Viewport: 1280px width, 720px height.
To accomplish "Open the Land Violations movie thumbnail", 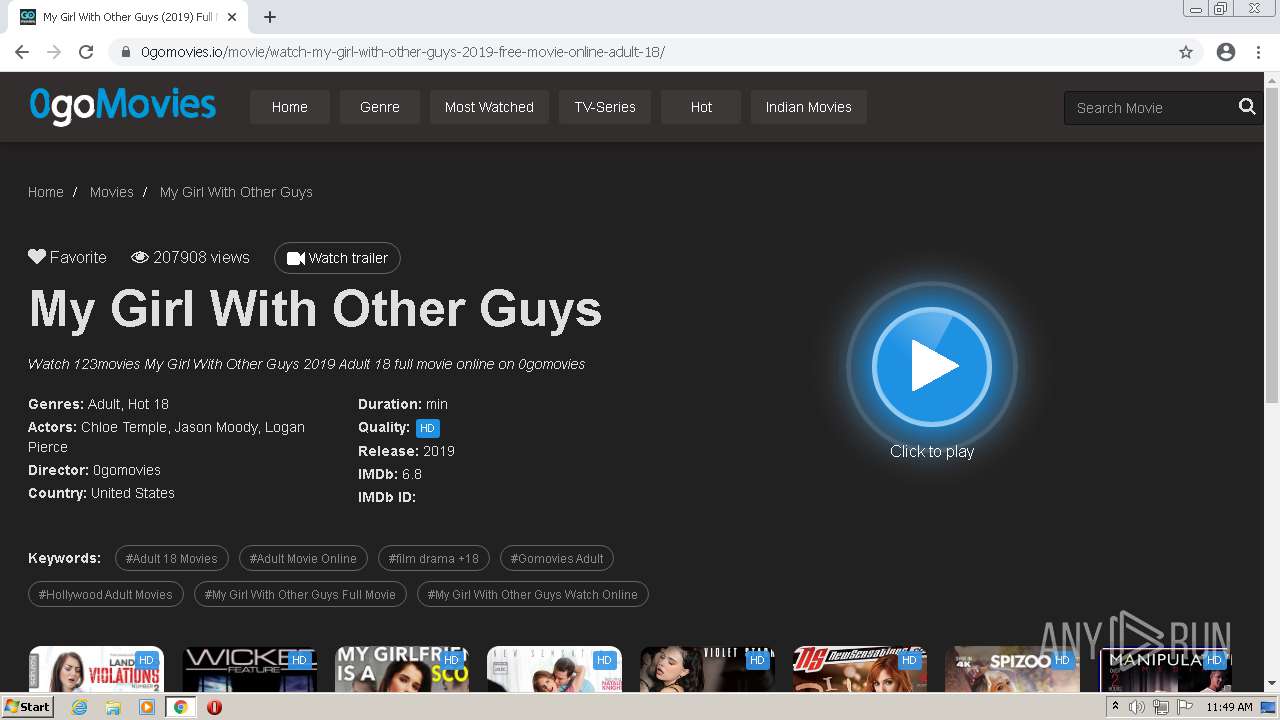I will pos(96,669).
